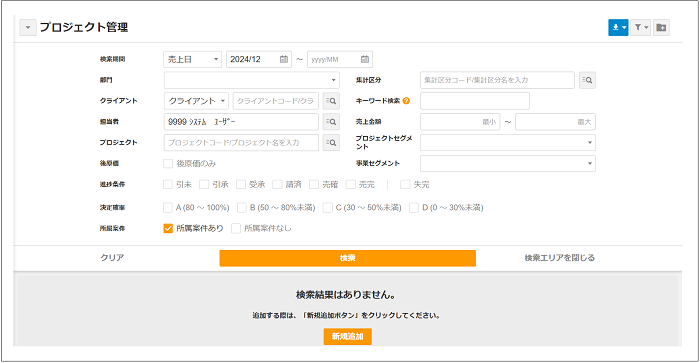The width and height of the screenshot is (700, 363).
Task: Check the 所属案件なし checkbox
Action: (236, 229)
